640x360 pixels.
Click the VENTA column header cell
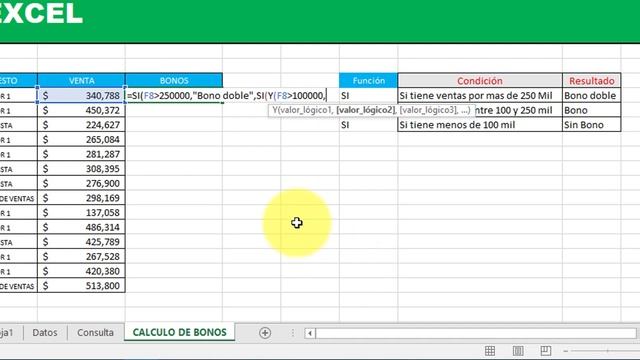(81, 80)
